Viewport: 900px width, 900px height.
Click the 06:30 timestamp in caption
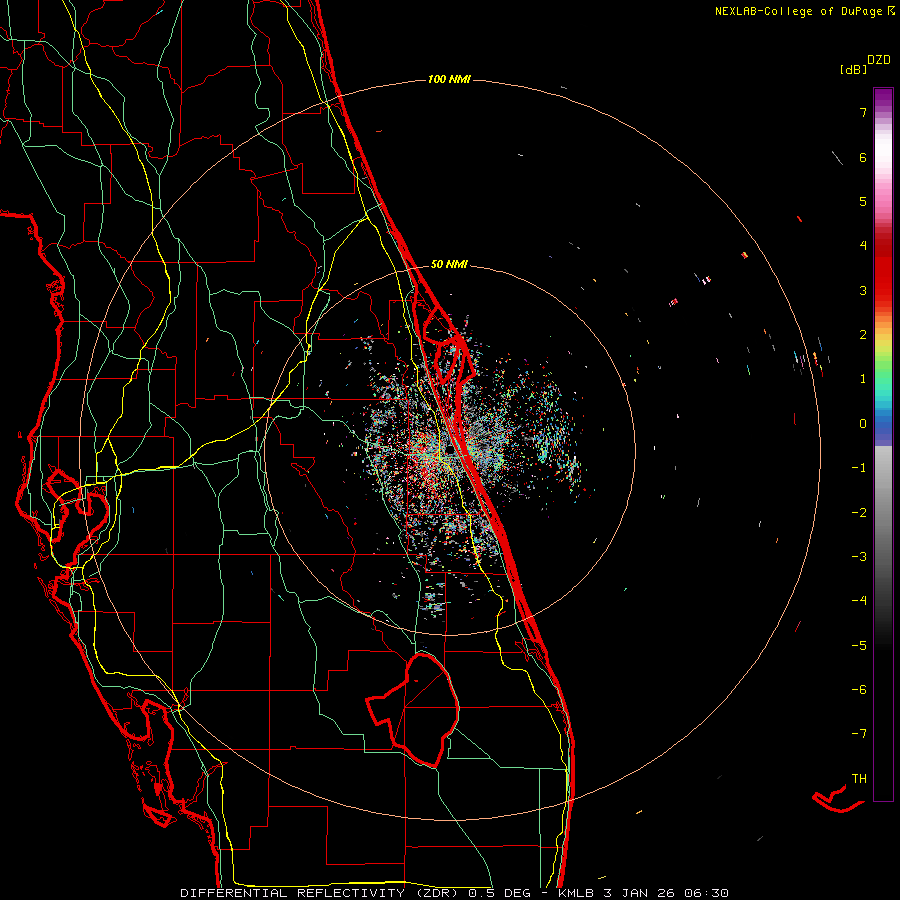pyautogui.click(x=707, y=893)
